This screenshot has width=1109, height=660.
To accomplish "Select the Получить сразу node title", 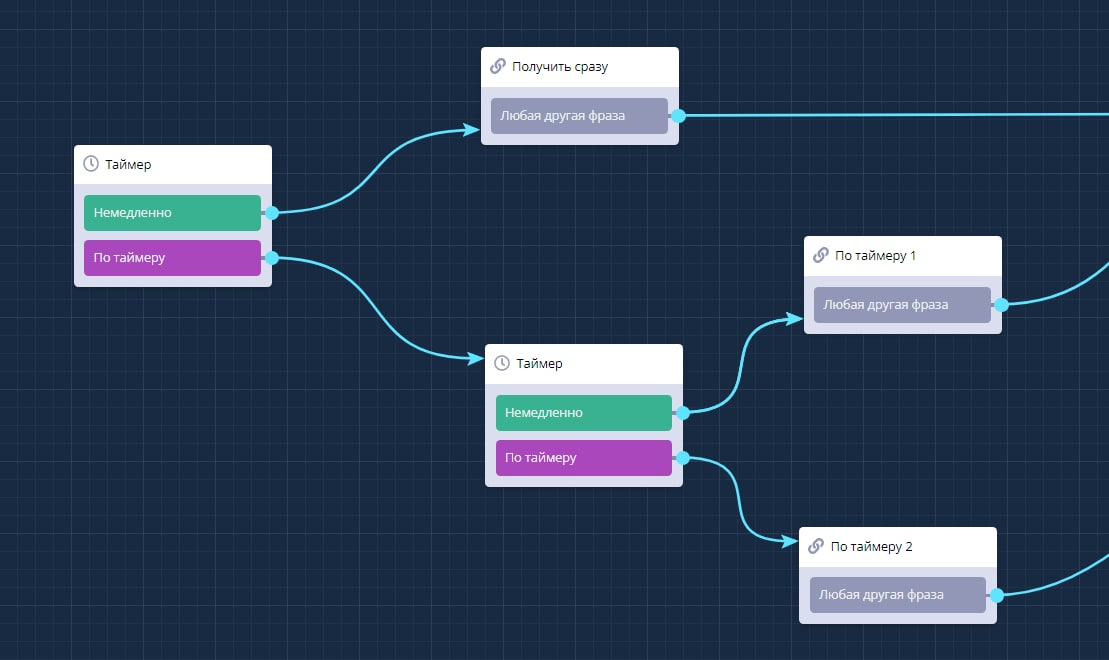I will click(x=560, y=67).
